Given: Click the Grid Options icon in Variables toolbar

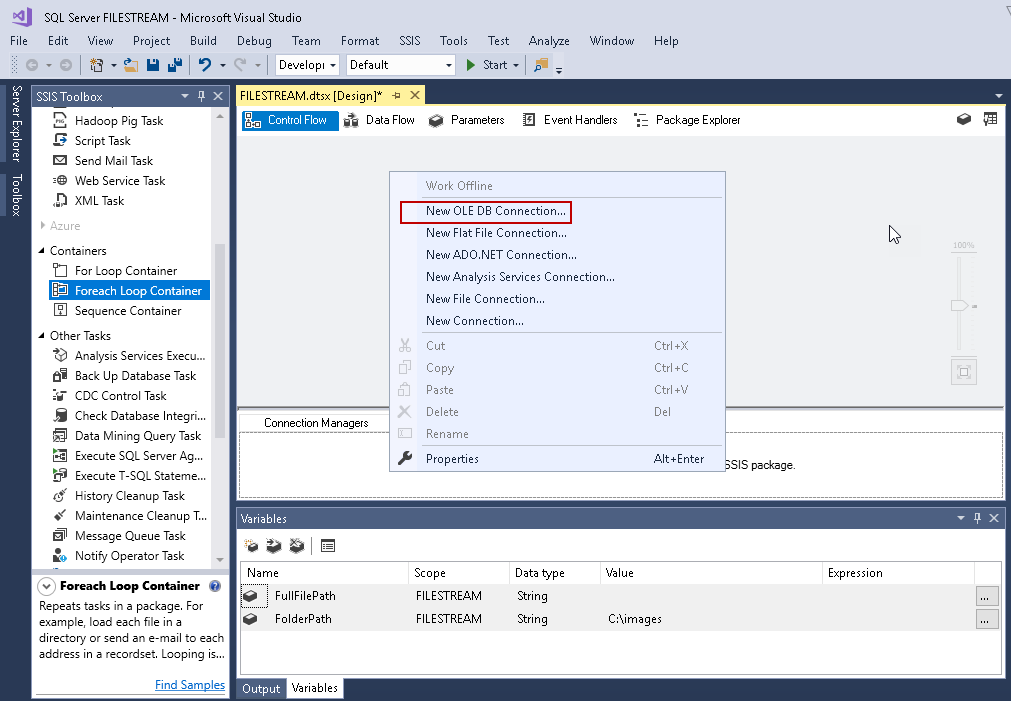Looking at the screenshot, I should [328, 546].
